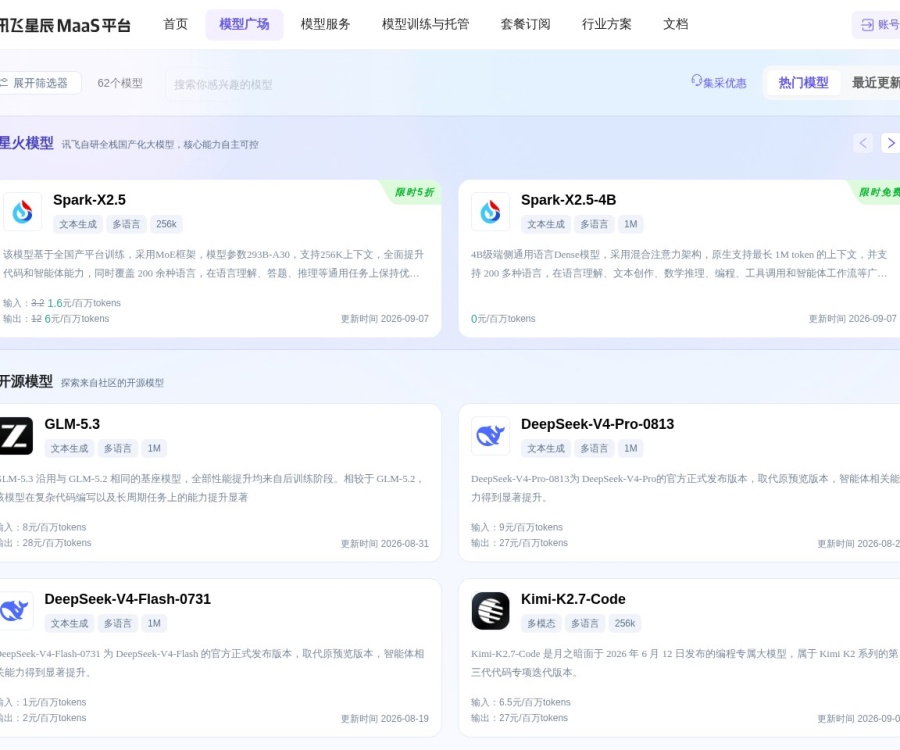The height and width of the screenshot is (750, 900).
Task: Switch to the 最近更新 sort tab
Action: pyautogui.click(x=876, y=83)
